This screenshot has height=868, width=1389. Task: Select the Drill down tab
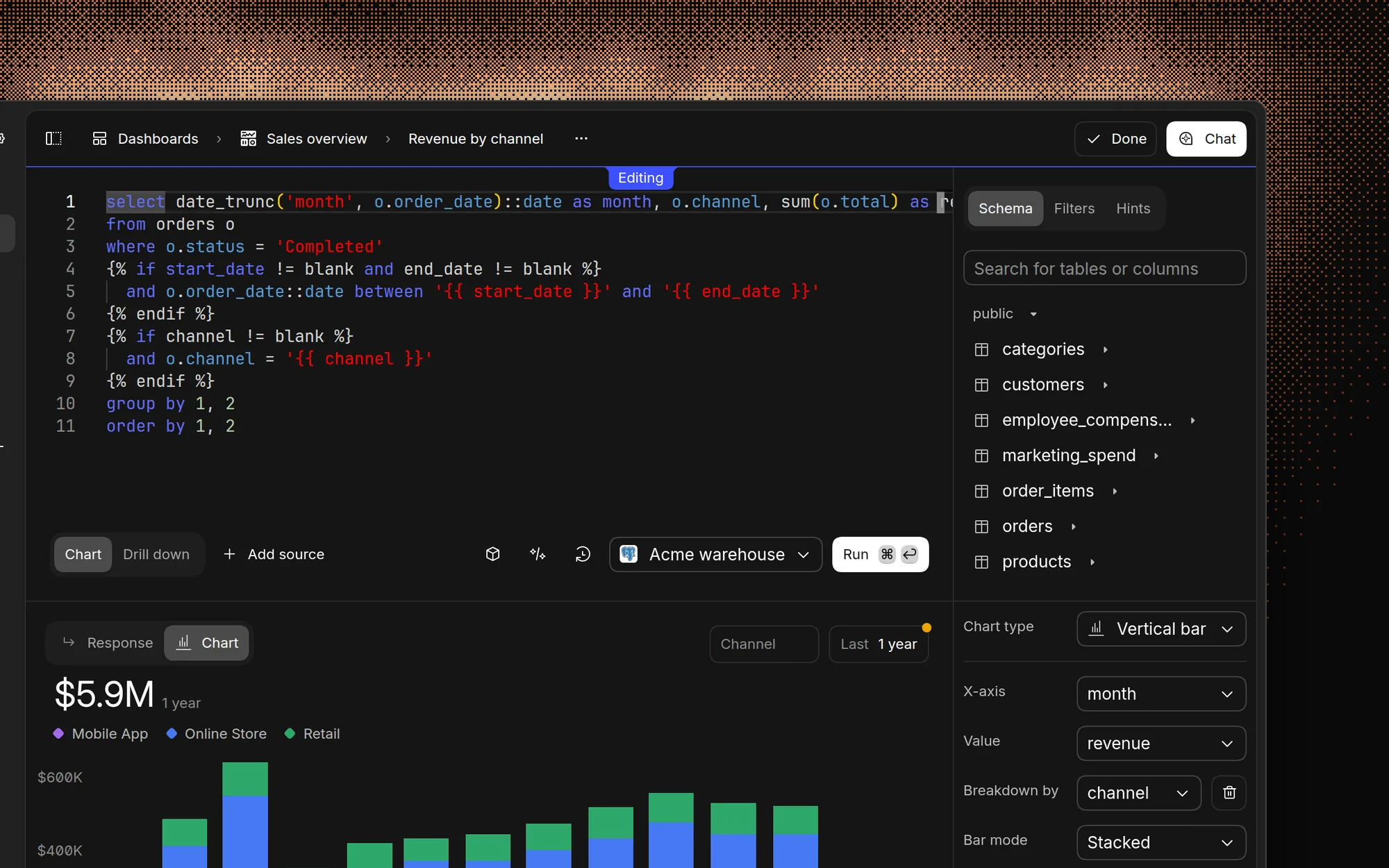click(156, 554)
